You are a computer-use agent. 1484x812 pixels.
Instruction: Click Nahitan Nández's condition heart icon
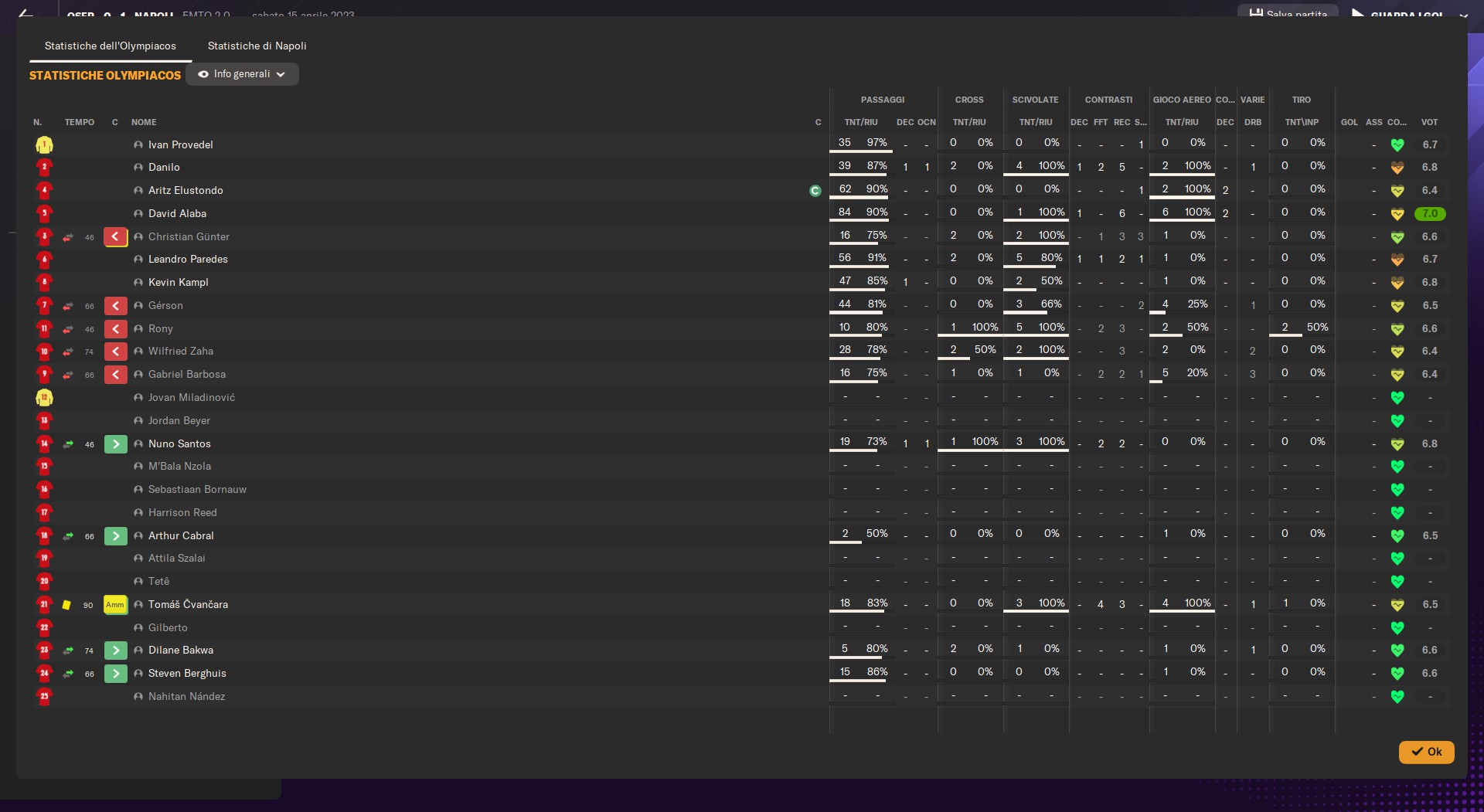pos(1397,696)
